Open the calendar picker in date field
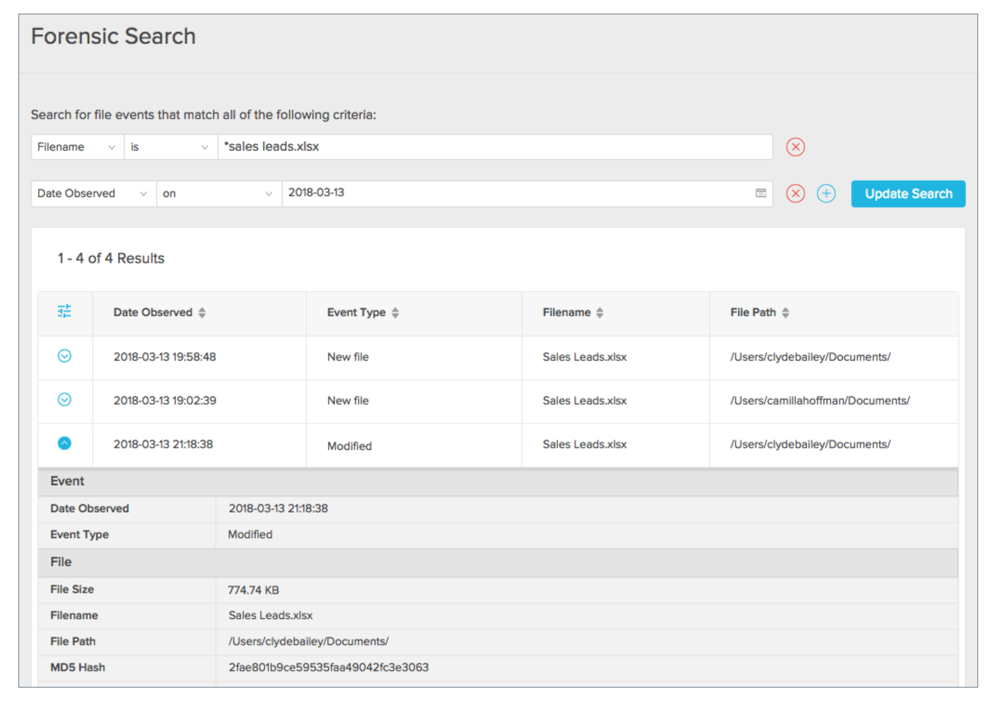Screen dimensions: 1000x705 (761, 193)
